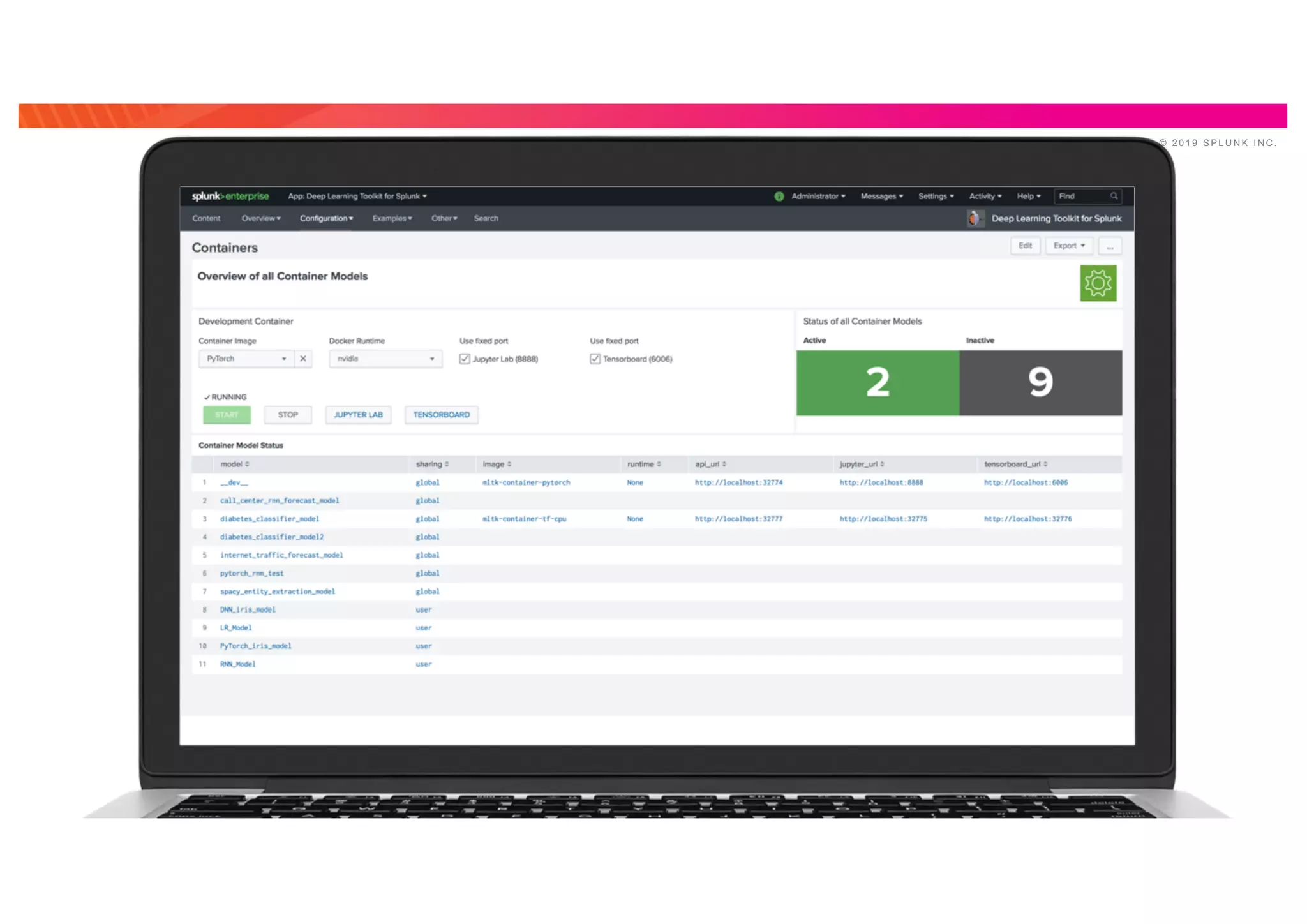
Task: Uncheck Tensorboard (6006) fixed port
Action: click(x=595, y=359)
